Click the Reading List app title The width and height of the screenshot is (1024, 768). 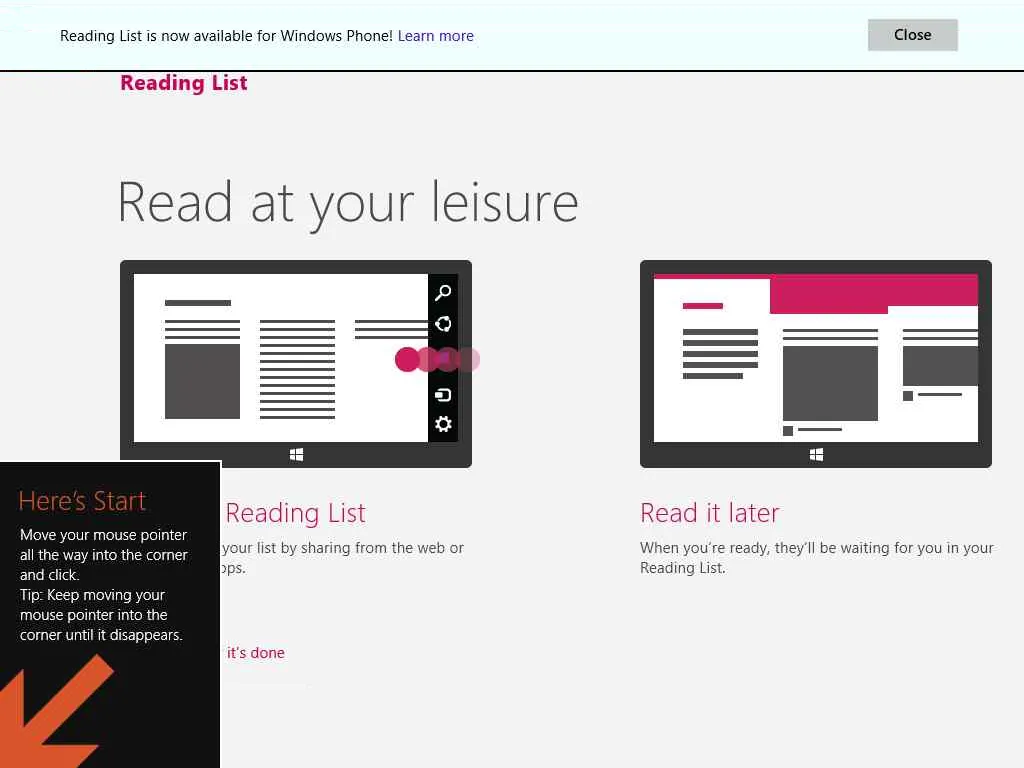tap(184, 83)
